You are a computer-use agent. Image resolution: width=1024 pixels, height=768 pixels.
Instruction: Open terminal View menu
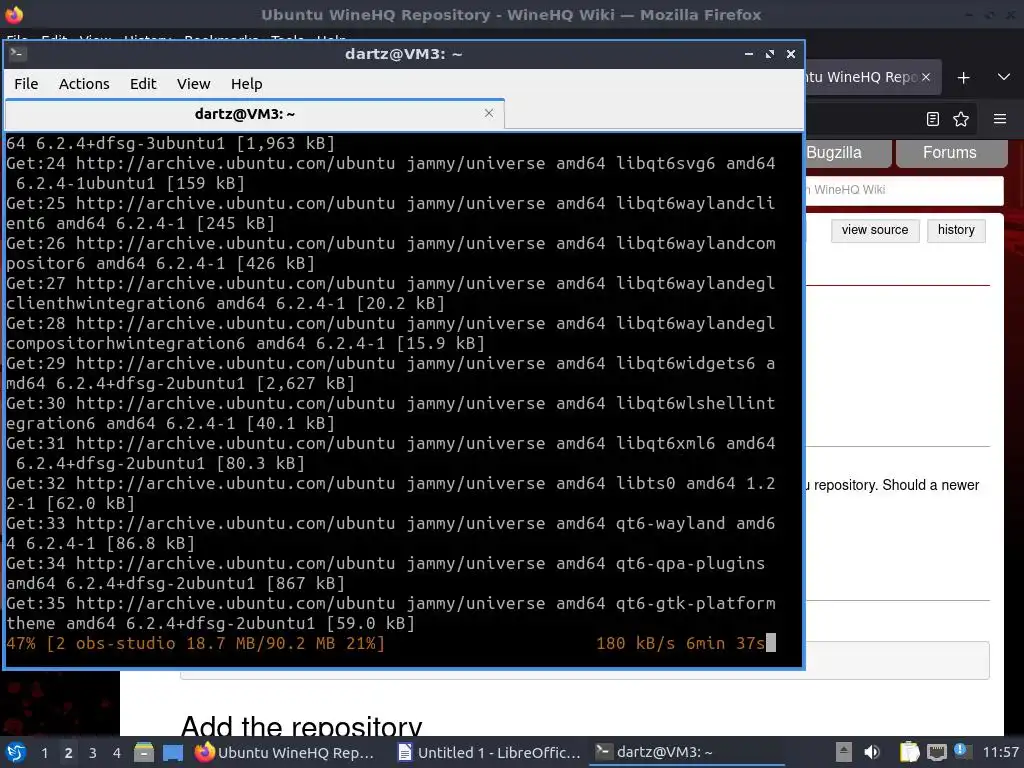(193, 84)
